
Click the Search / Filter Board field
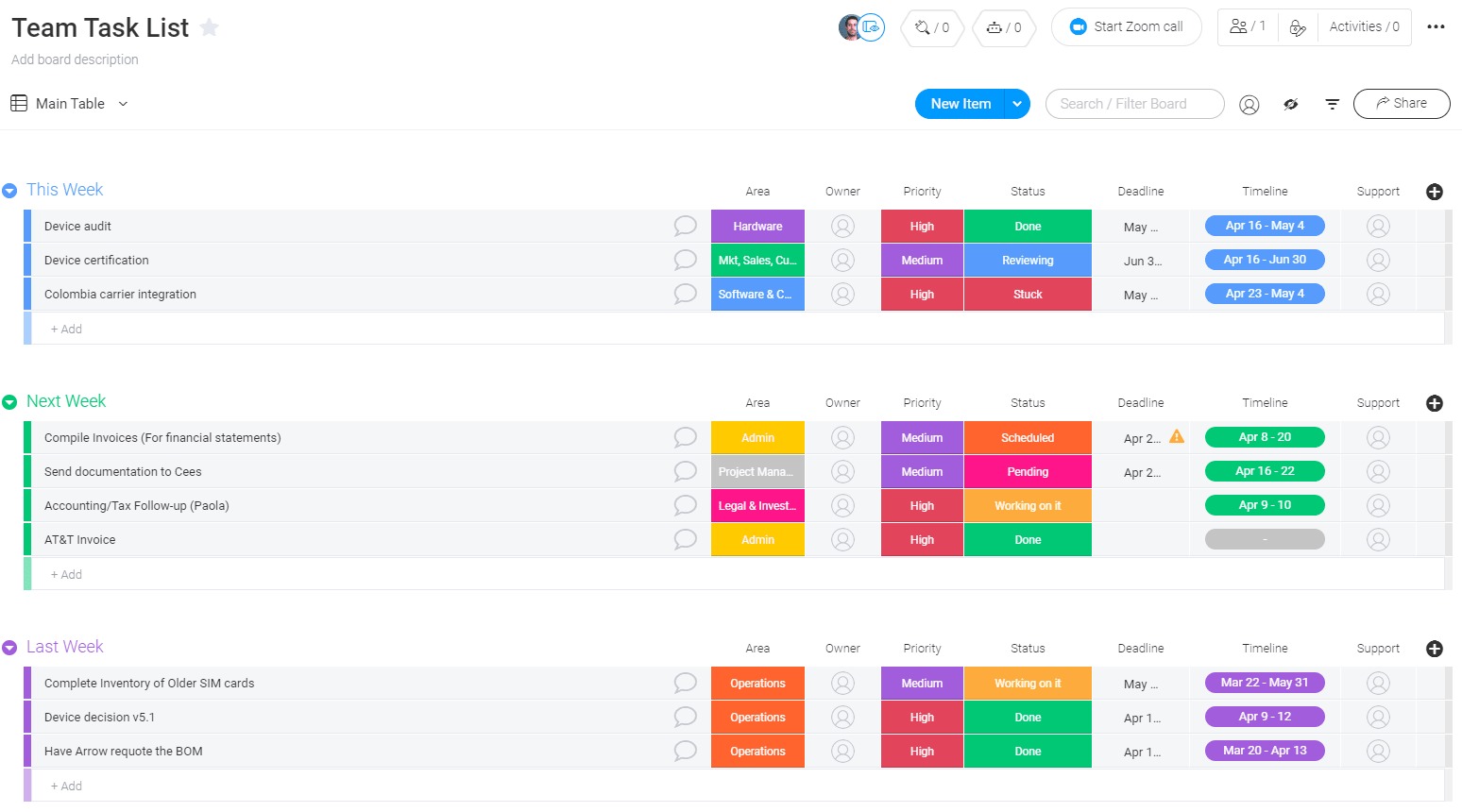(1134, 104)
